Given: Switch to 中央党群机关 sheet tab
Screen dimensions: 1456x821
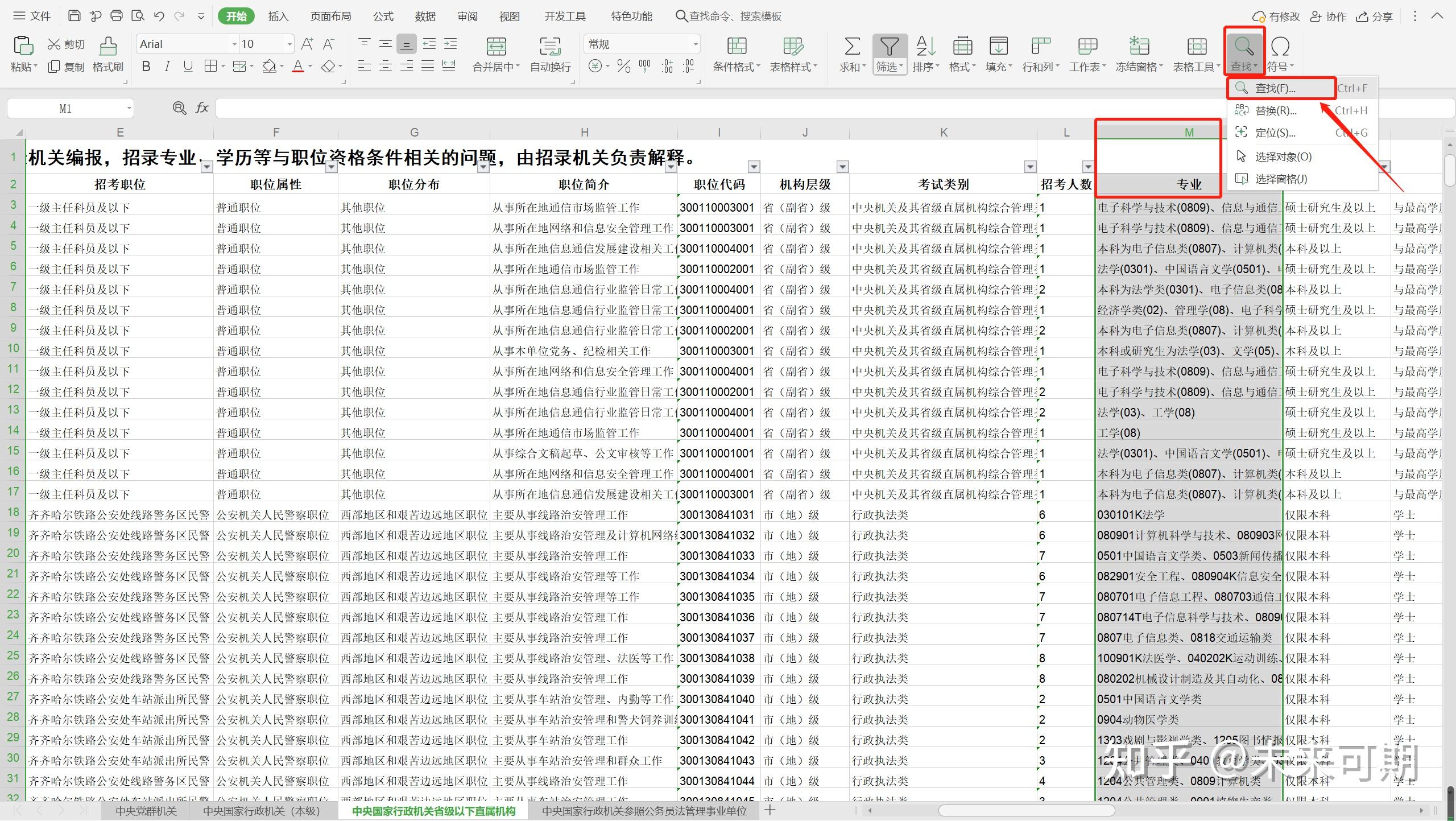Looking at the screenshot, I should pos(146,811).
